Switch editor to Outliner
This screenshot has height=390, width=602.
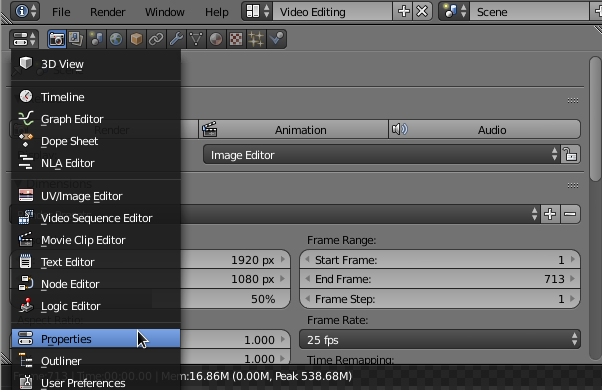(96, 361)
